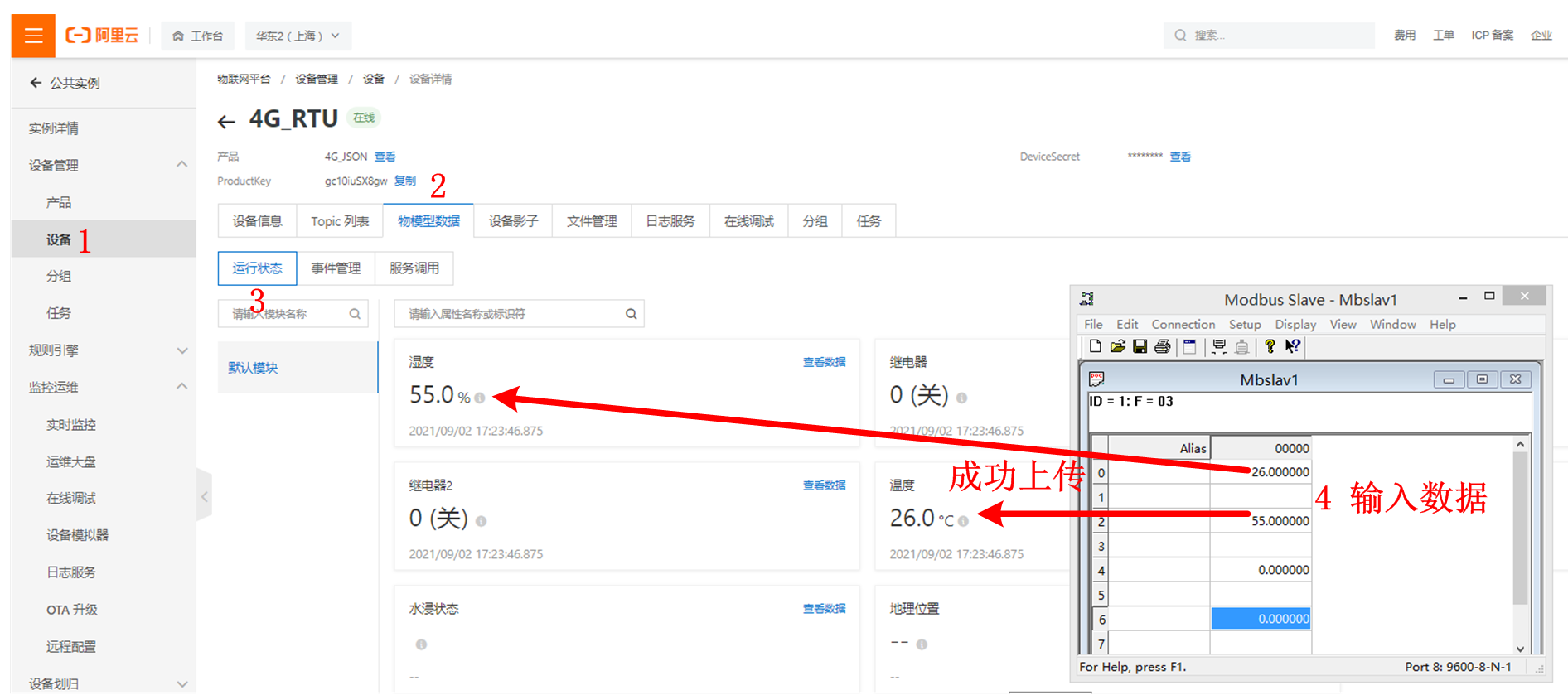Click the back arrow beside 4G_RTU
Image resolution: width=1568 pixels, height=695 pixels.
click(x=226, y=122)
